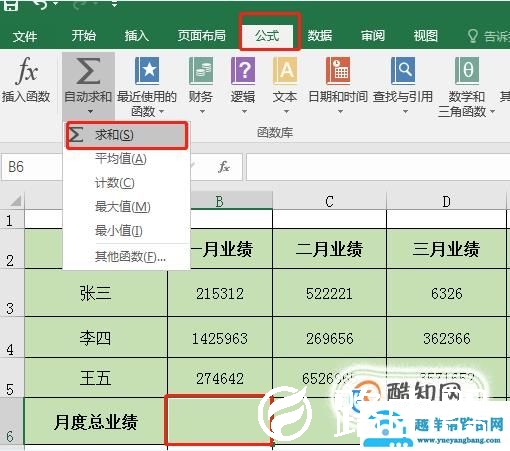Expand the Logical (逻辑) dropdown arrow
The height and width of the screenshot is (451, 510).
(x=244, y=112)
